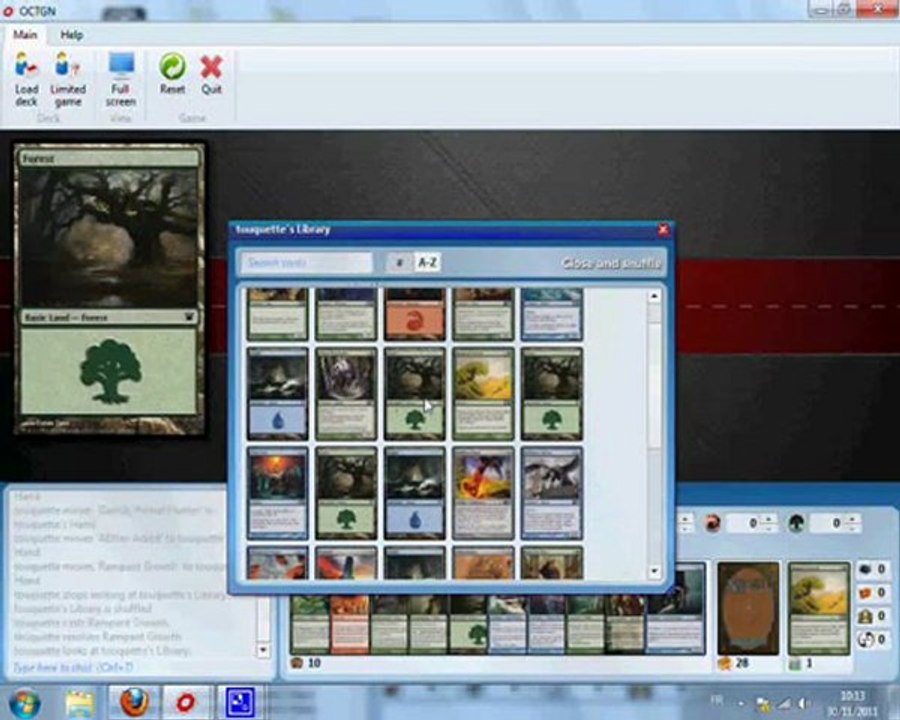900x720 pixels.
Task: Click the Search cards field in Library
Action: click(307, 263)
